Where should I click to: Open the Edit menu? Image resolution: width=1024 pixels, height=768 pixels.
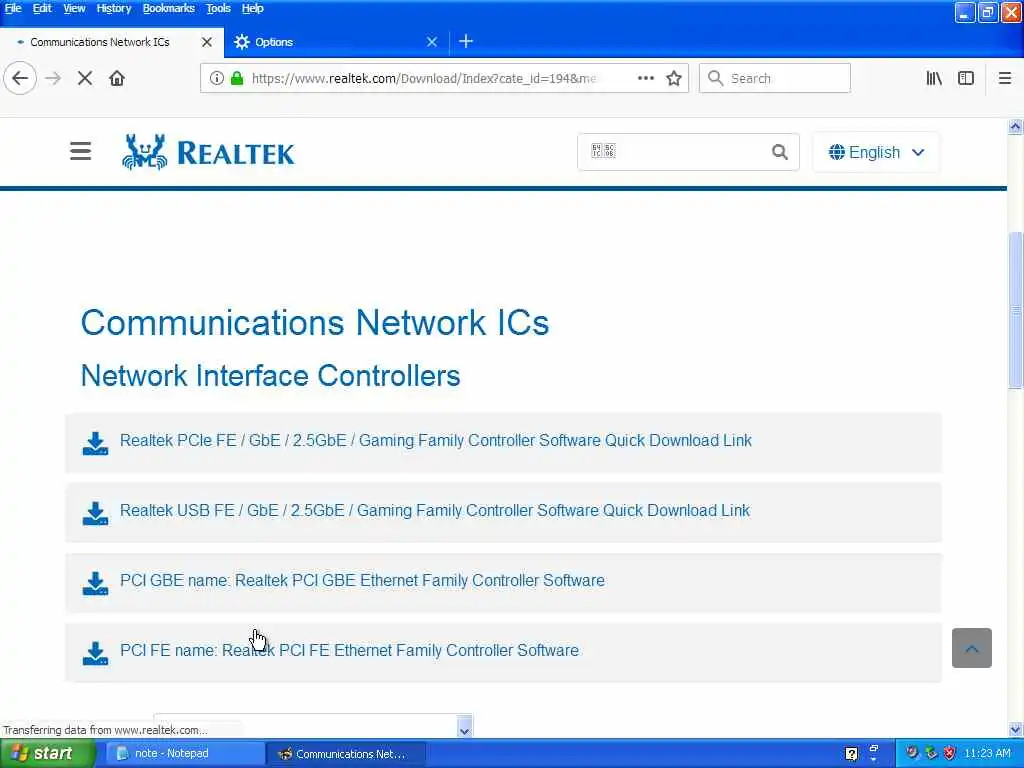pos(42,8)
